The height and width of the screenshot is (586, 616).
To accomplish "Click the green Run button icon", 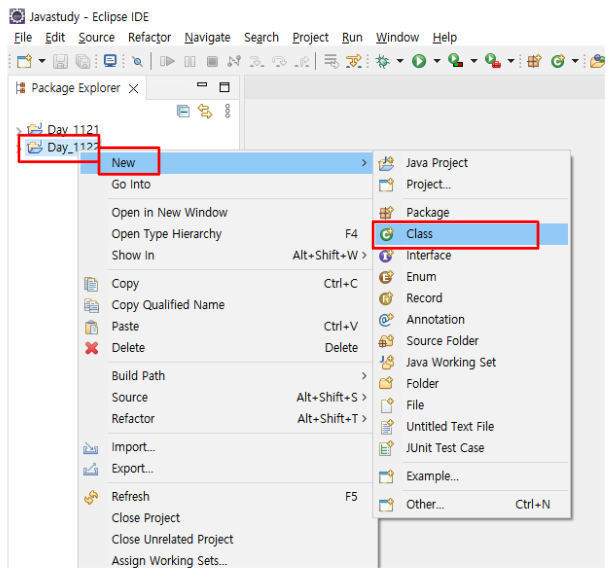I will [x=419, y=61].
